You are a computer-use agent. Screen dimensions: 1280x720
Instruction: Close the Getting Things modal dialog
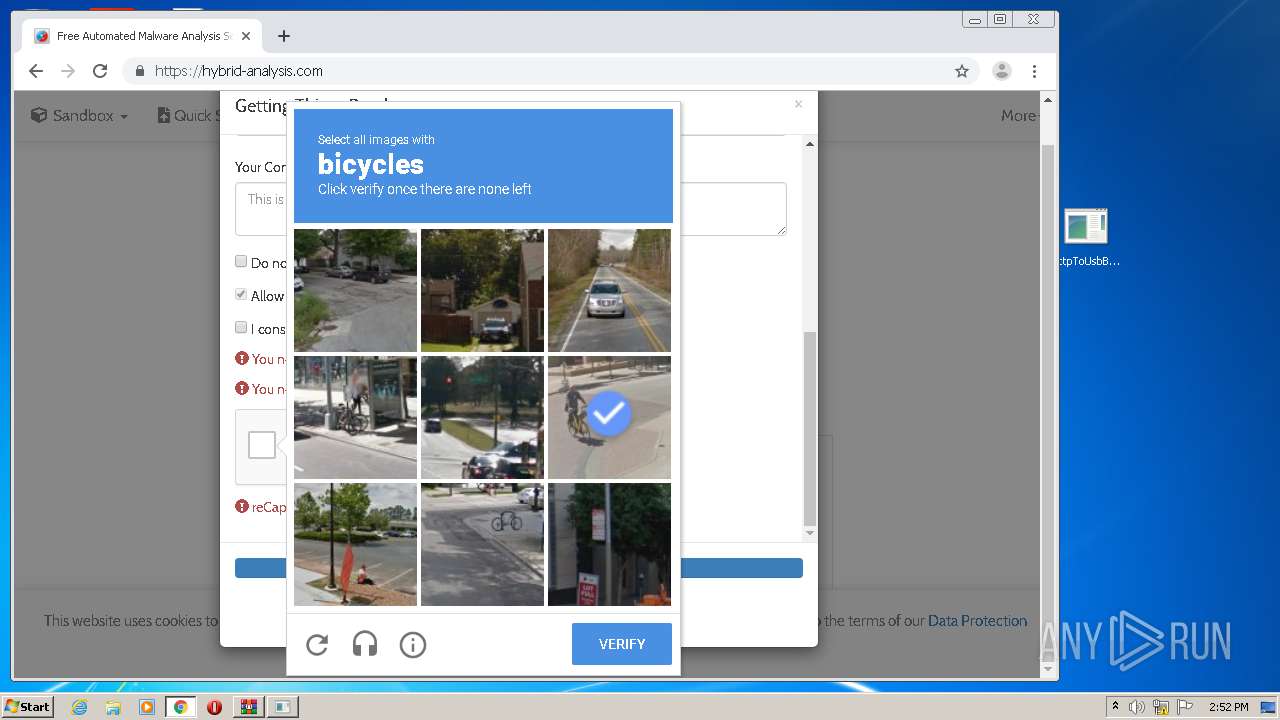click(x=798, y=104)
